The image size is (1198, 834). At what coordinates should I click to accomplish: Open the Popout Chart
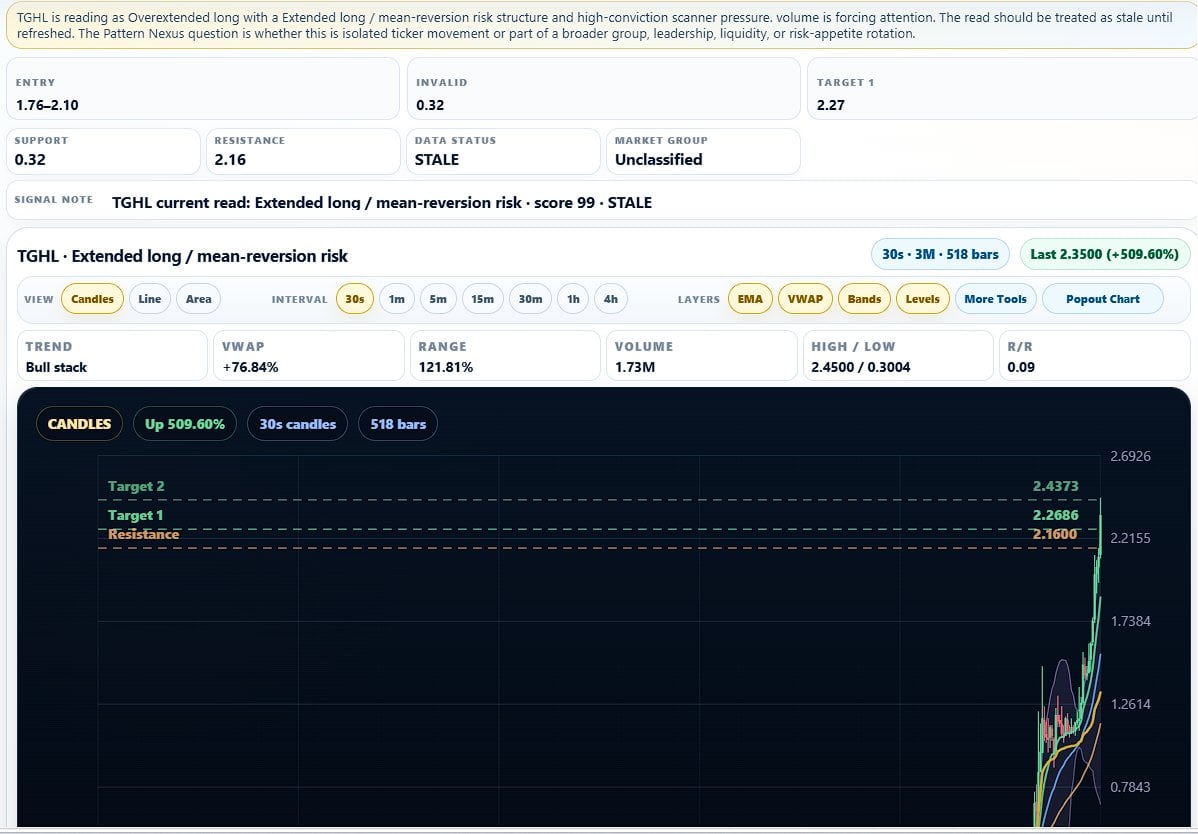1102,299
